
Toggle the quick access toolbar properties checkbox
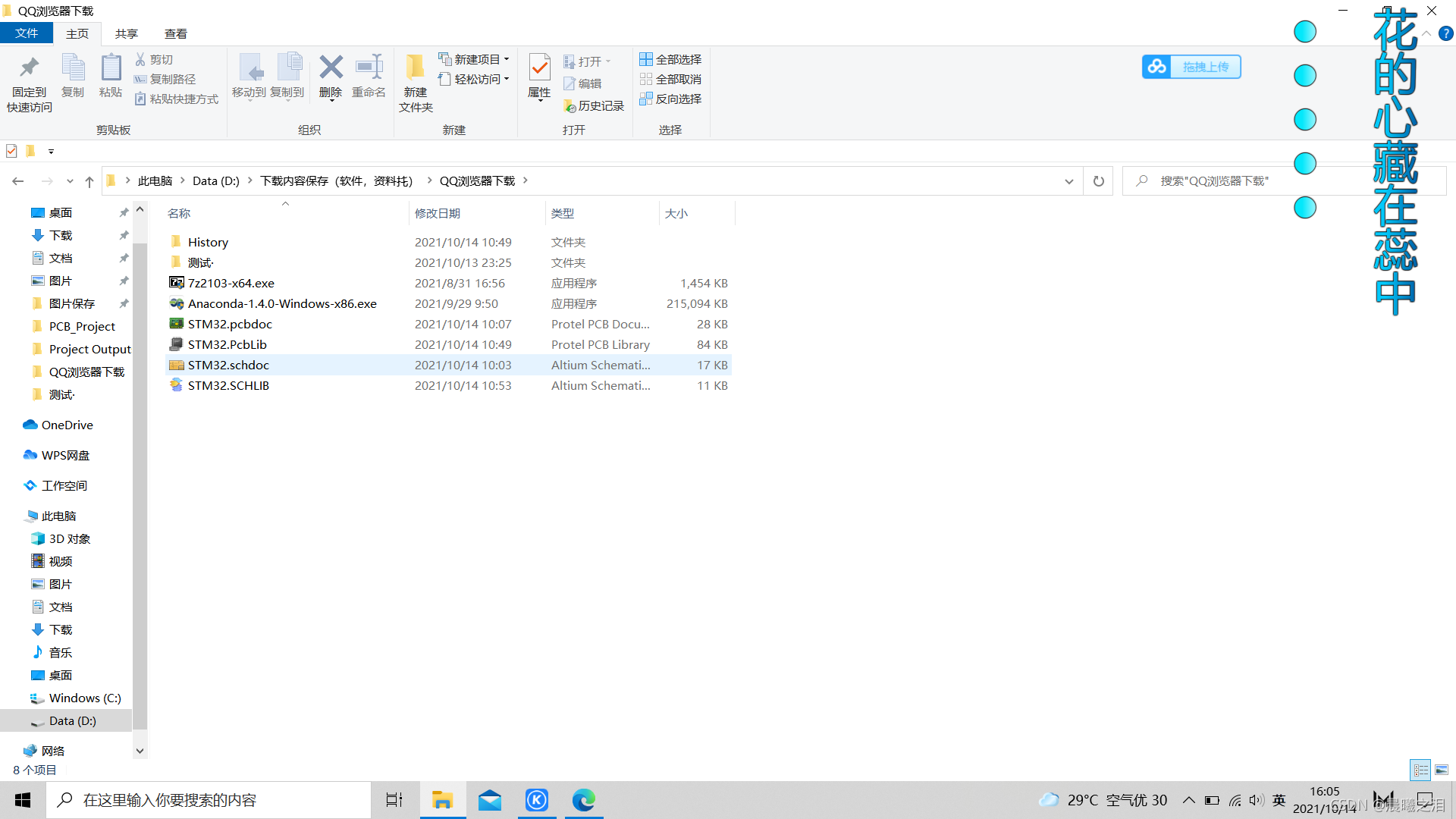pos(11,151)
